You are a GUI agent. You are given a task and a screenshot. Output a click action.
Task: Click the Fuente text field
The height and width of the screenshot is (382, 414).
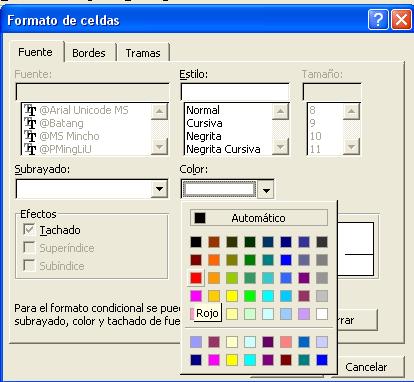[92, 91]
